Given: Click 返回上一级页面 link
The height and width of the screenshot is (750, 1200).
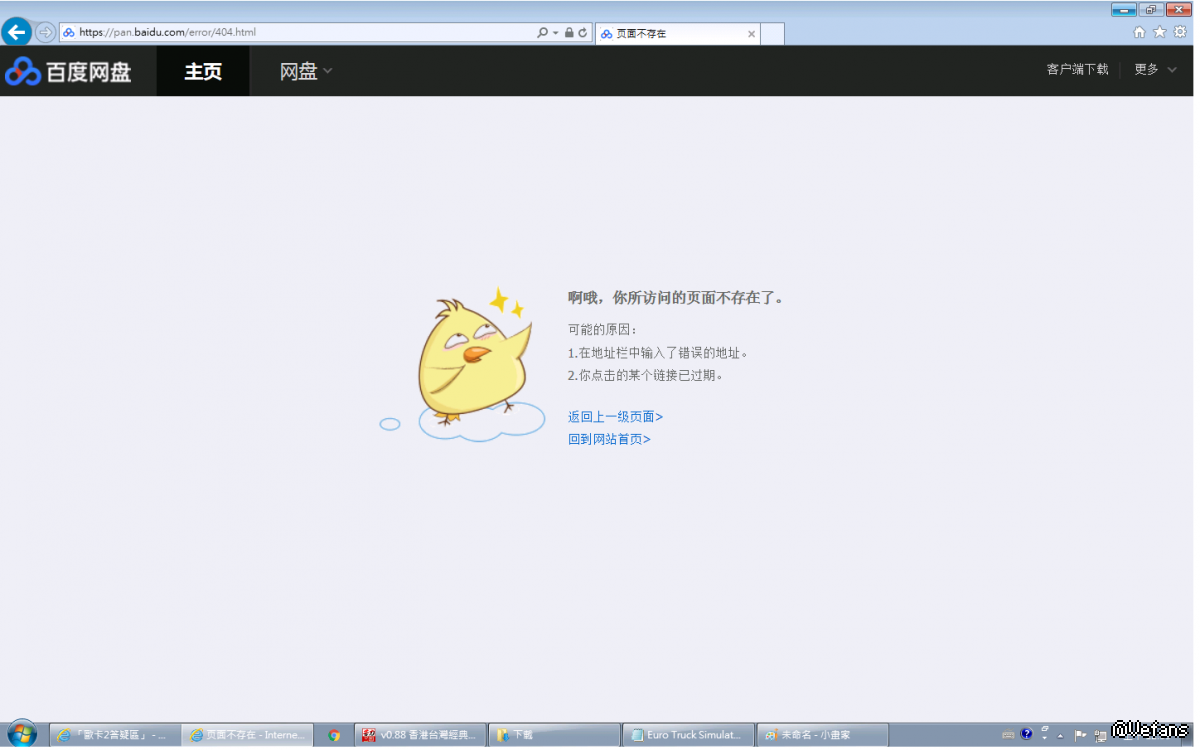Looking at the screenshot, I should pyautogui.click(x=615, y=417).
